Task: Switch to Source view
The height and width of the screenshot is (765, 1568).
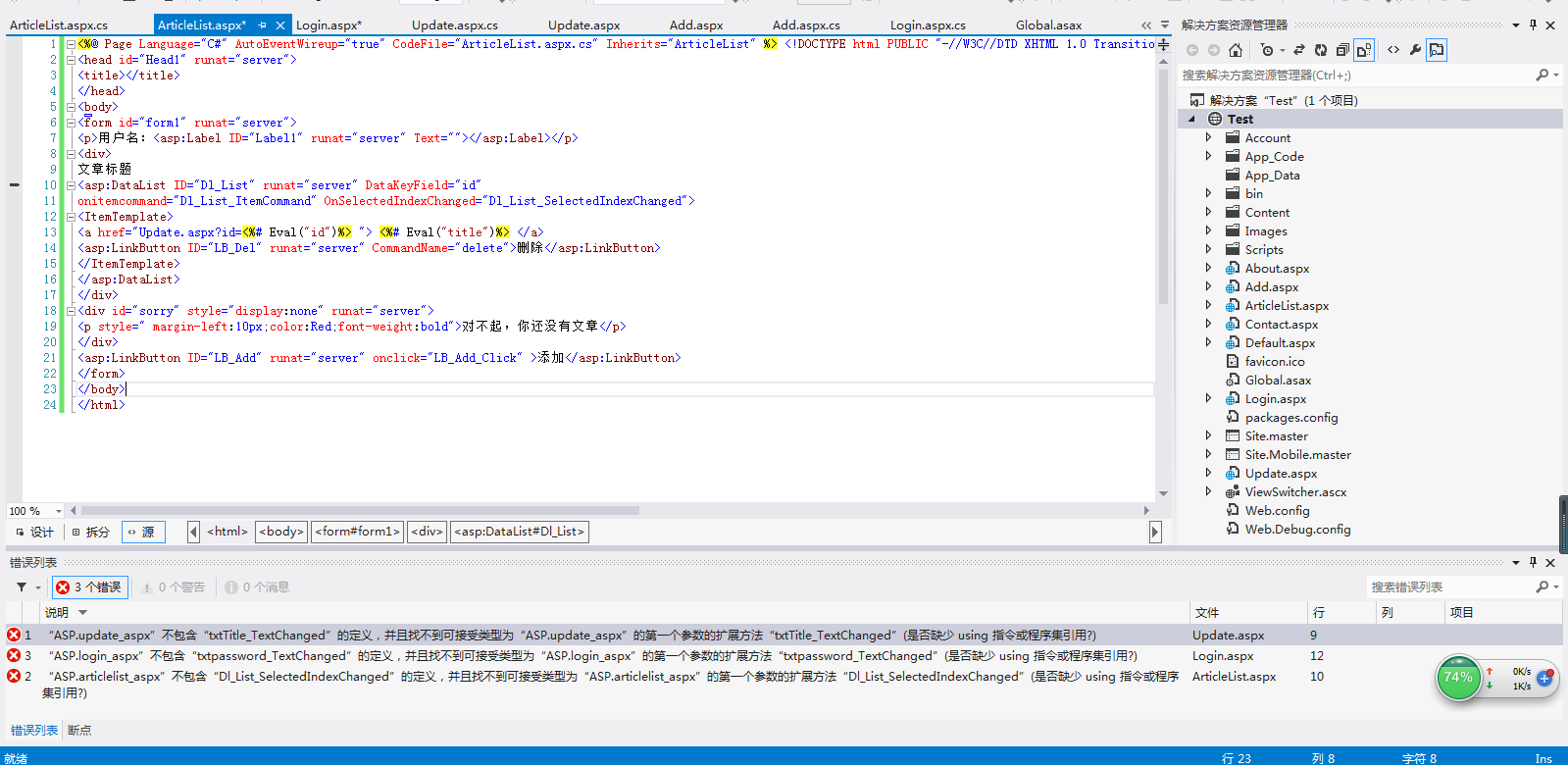Action: click(x=142, y=532)
